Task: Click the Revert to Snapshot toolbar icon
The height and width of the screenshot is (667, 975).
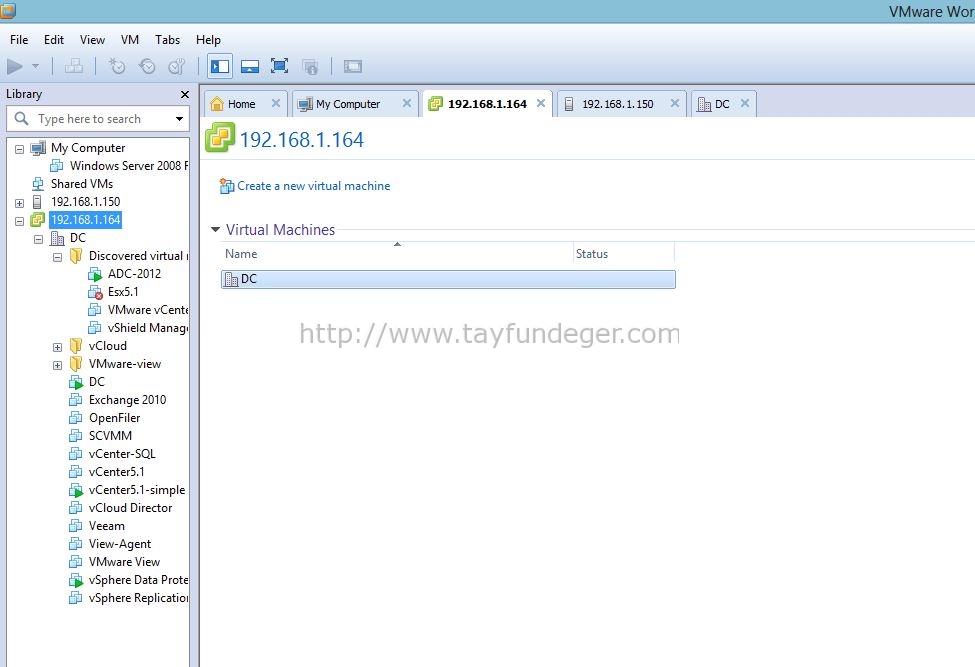Action: (x=147, y=66)
